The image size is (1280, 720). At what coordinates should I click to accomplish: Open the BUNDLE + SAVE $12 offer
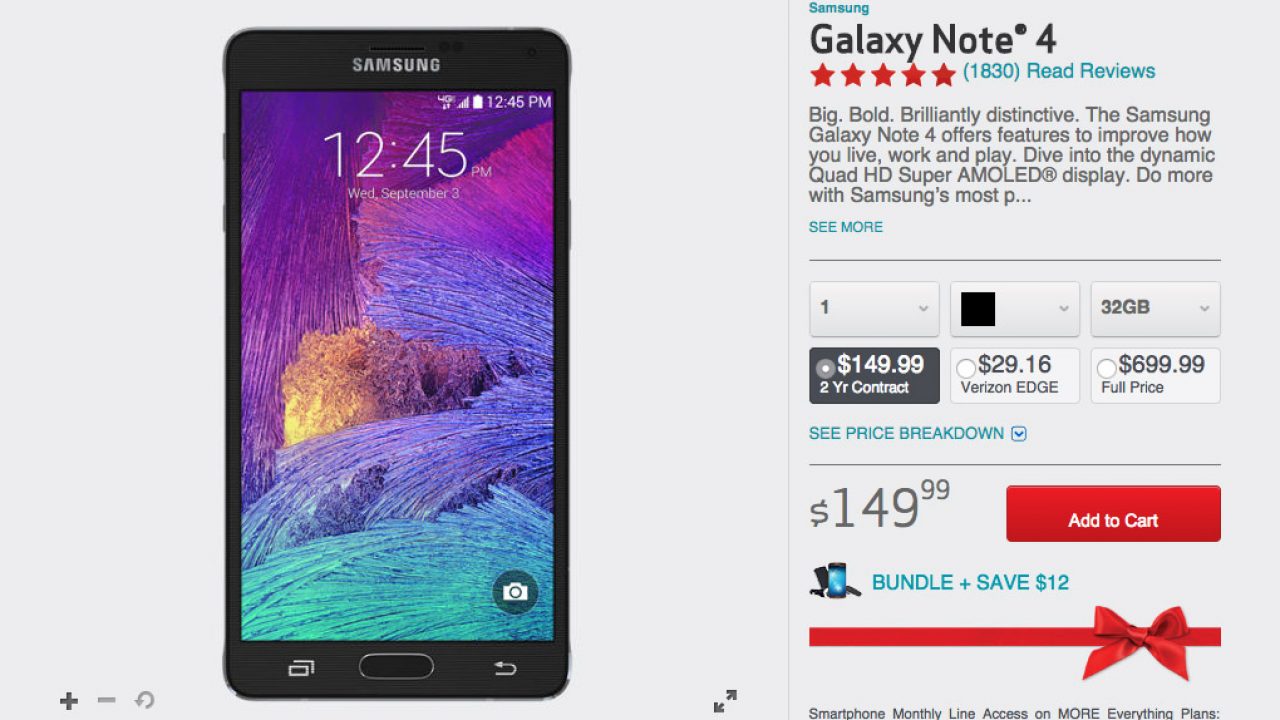pyautogui.click(x=970, y=582)
